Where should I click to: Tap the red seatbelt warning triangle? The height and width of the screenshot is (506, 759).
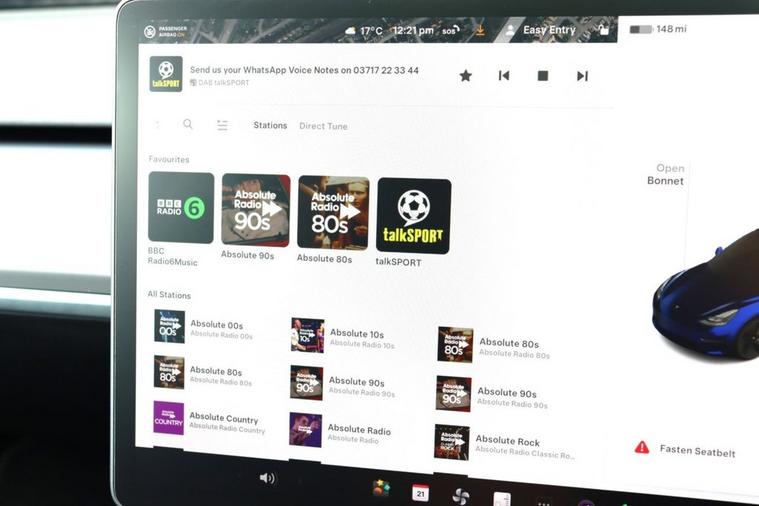[642, 447]
